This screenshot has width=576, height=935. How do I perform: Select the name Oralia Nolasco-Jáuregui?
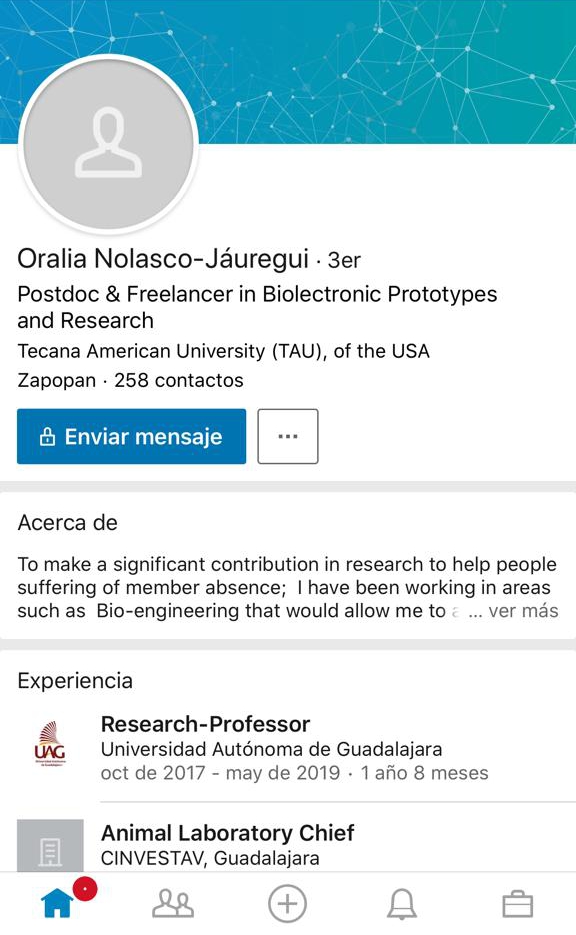pos(163,259)
